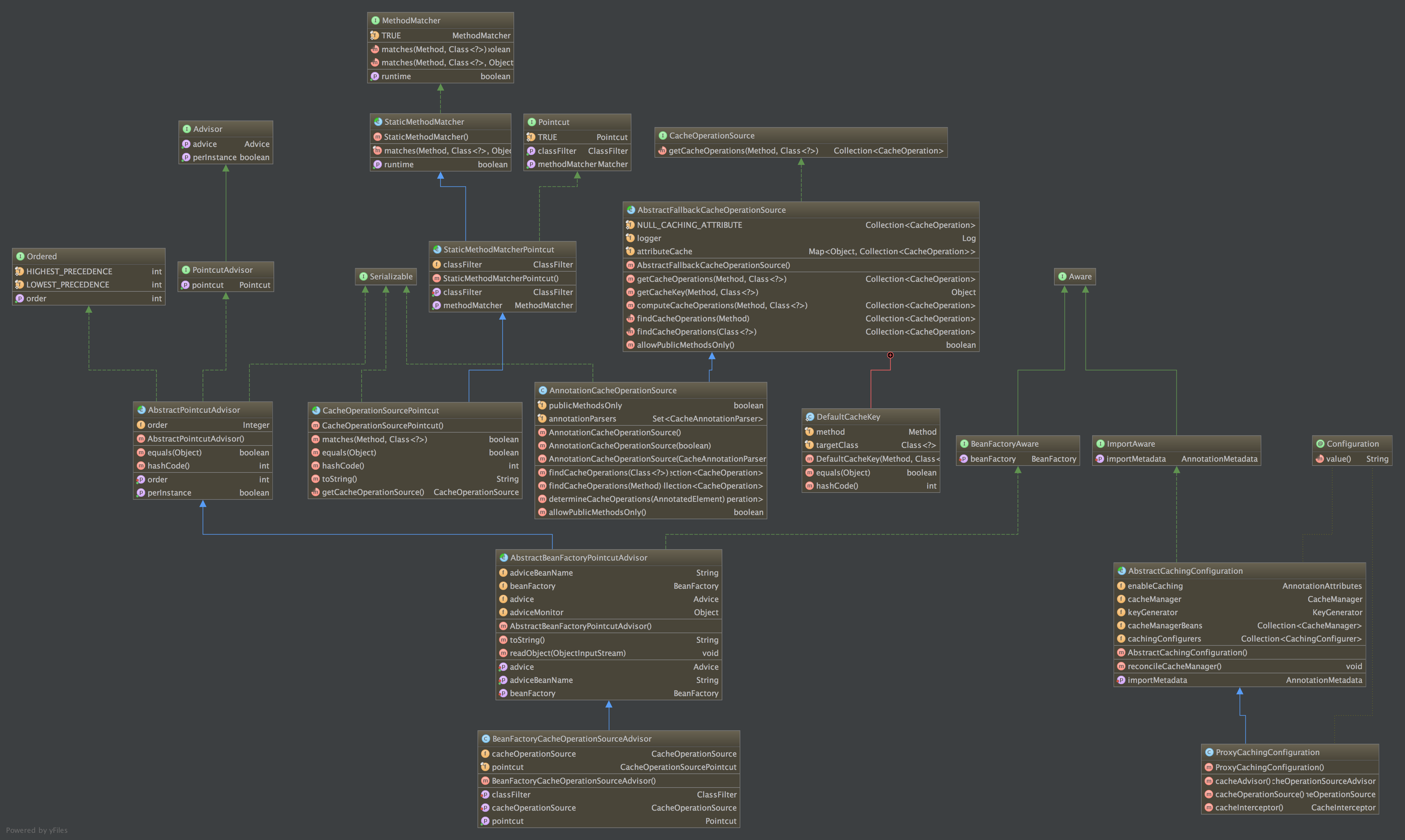Select the publicMethodsOnly field row
Viewport: 1405px width, 840px height.
click(650, 405)
